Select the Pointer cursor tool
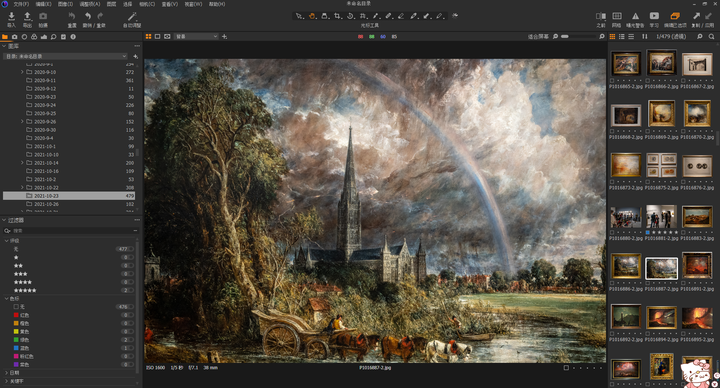This screenshot has width=720, height=388. [299, 16]
